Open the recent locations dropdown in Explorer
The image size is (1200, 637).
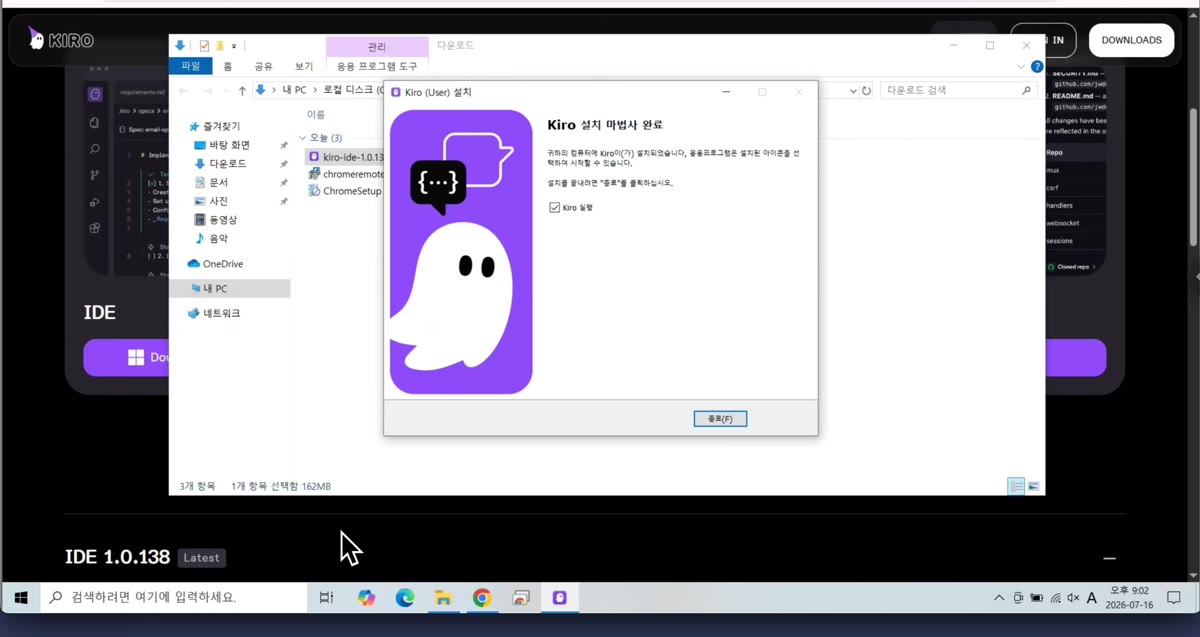tap(225, 91)
